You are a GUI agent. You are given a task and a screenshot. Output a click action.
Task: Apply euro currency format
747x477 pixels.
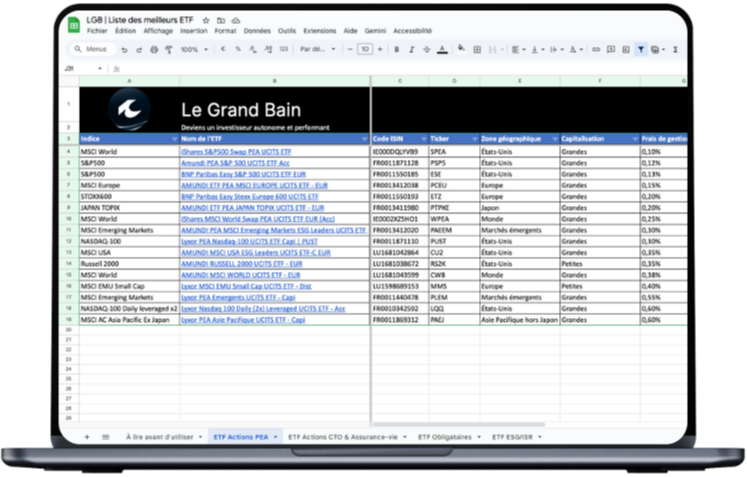coord(223,49)
